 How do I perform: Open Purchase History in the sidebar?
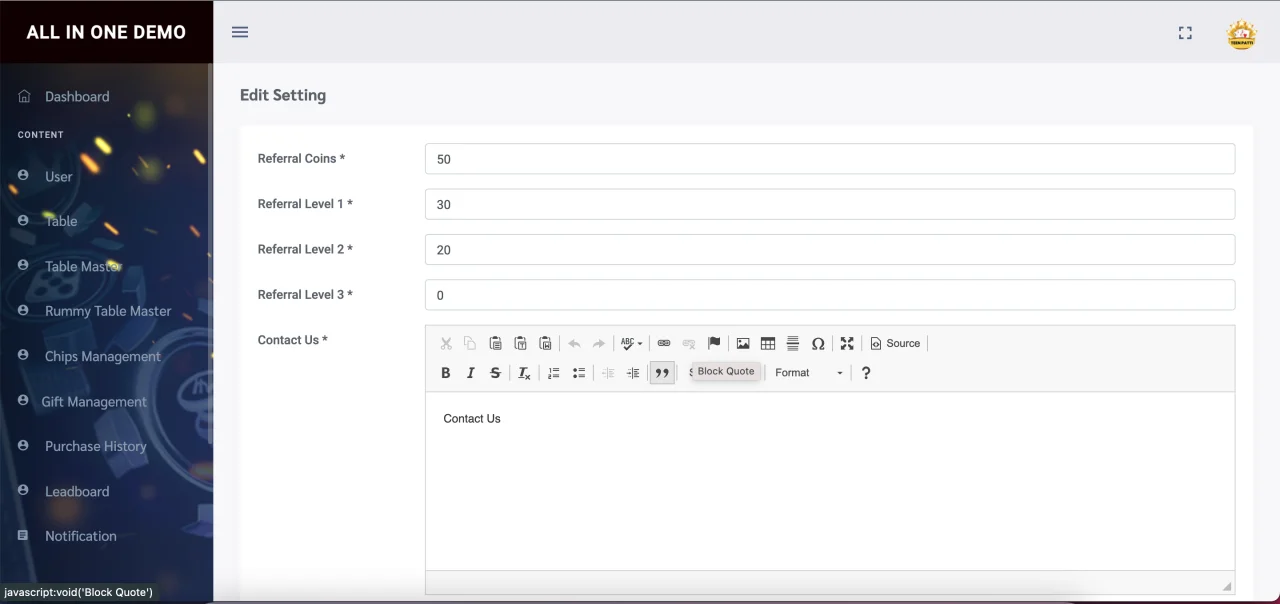(95, 446)
